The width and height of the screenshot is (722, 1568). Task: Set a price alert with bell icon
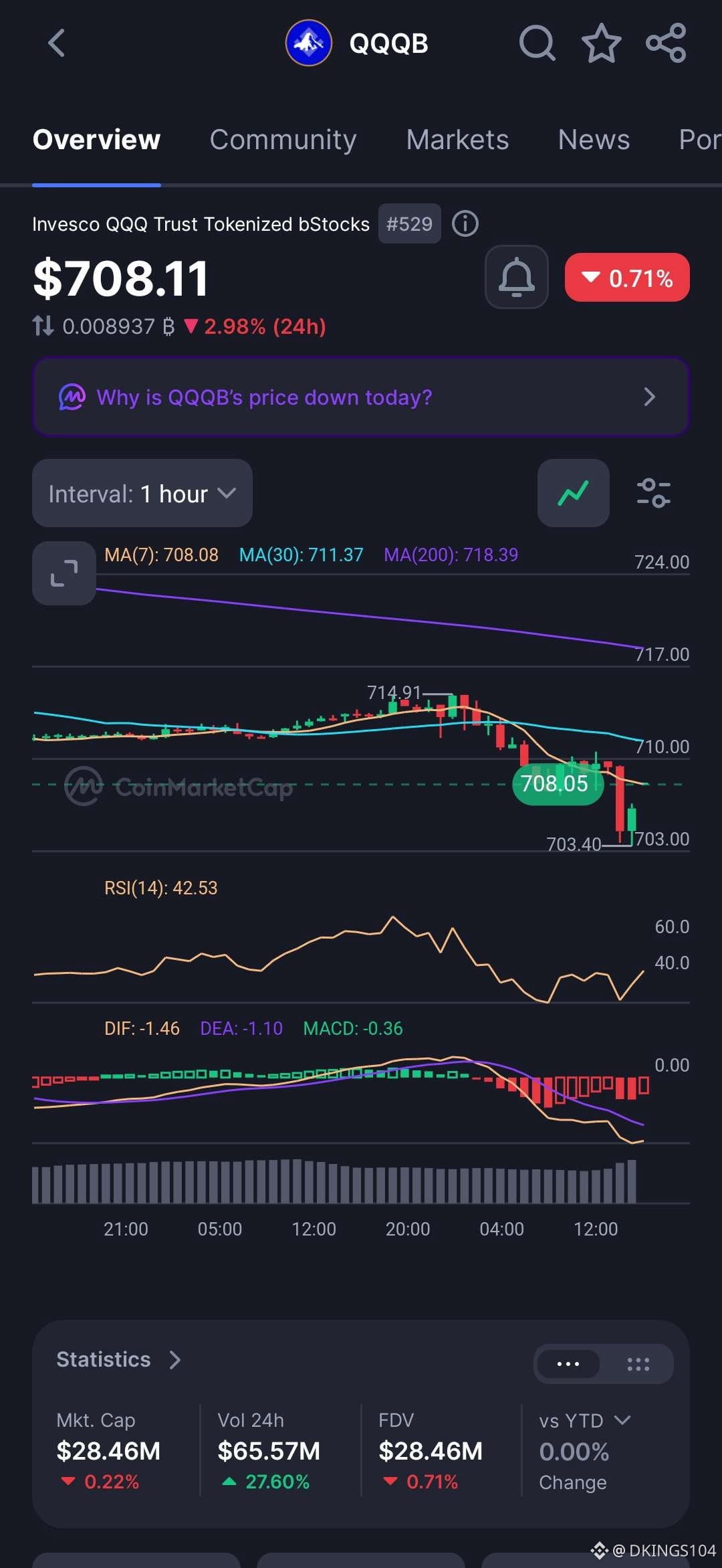(517, 277)
